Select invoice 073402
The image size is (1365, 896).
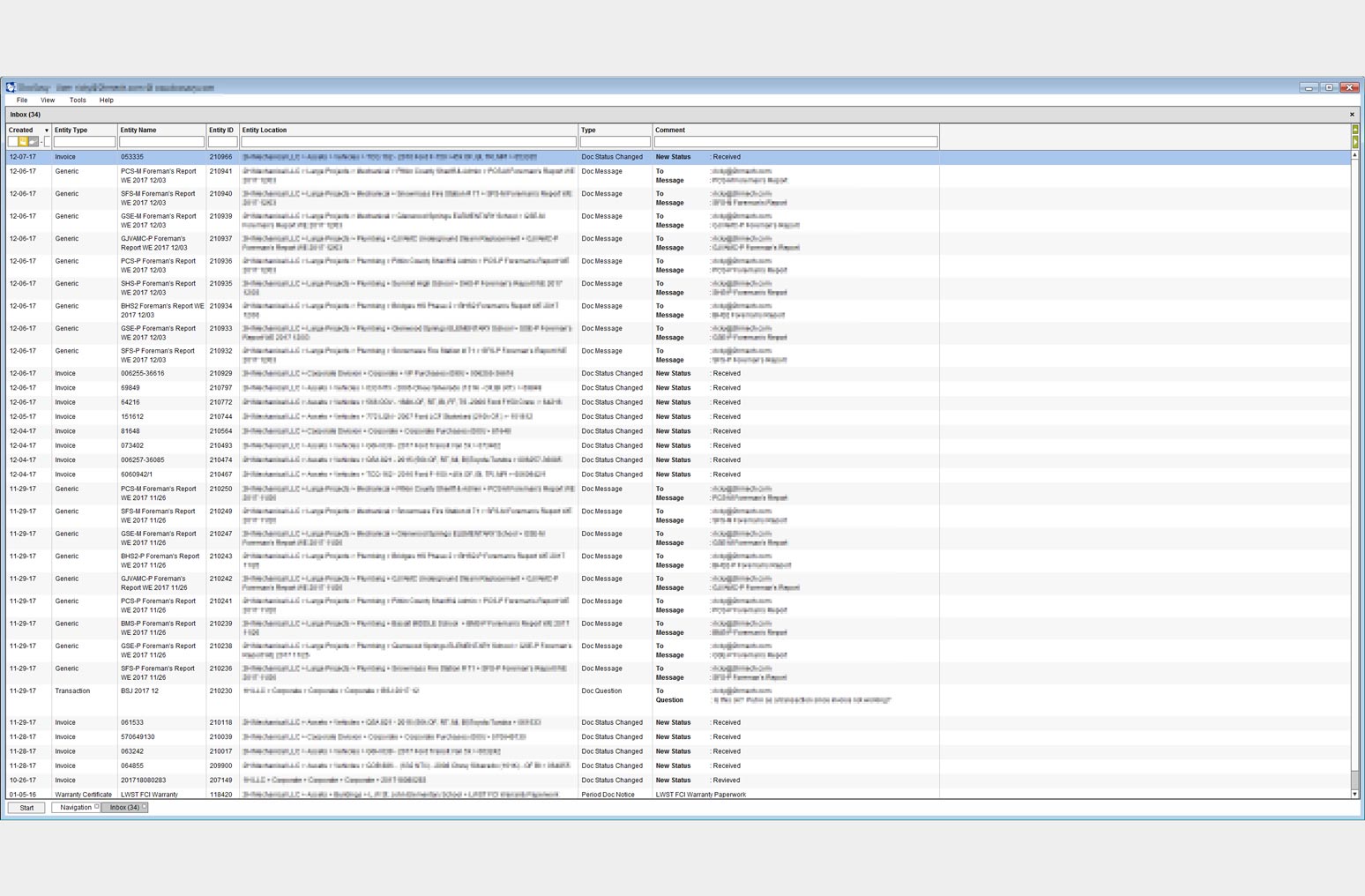pyautogui.click(x=678, y=445)
